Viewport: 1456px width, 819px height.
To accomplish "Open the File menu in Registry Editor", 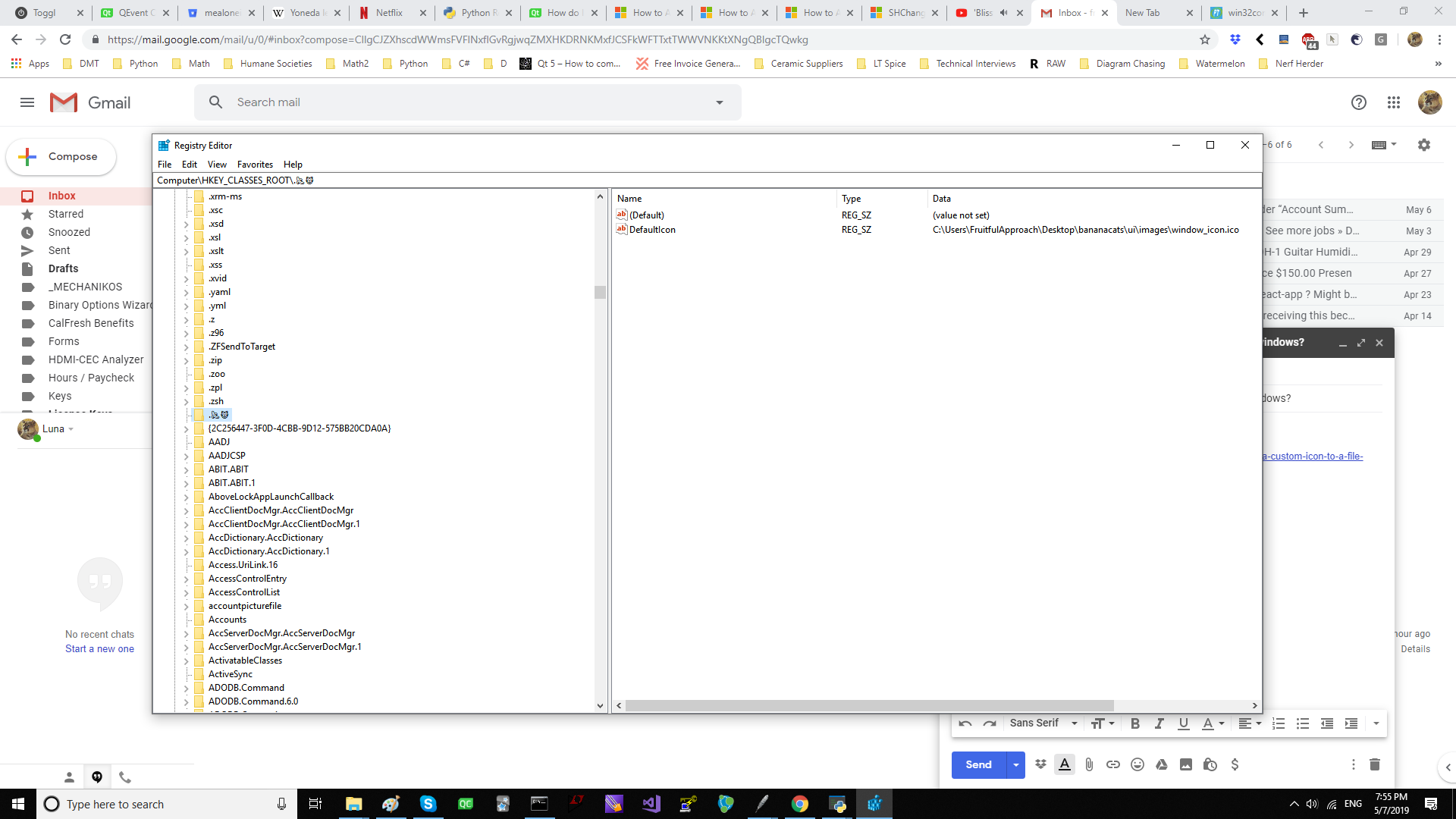I will tap(165, 165).
